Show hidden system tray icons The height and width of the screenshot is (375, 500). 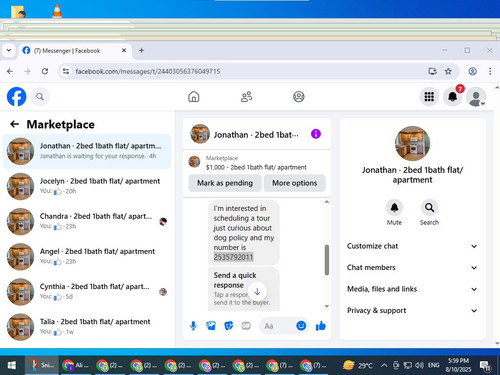click(384, 365)
